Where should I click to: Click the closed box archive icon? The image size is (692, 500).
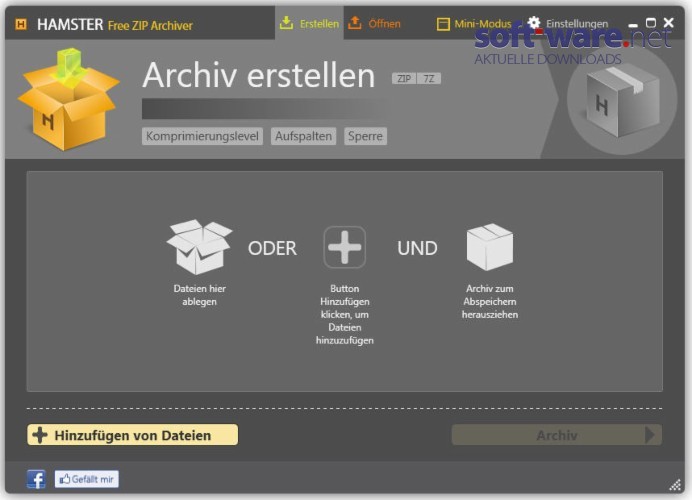[489, 247]
